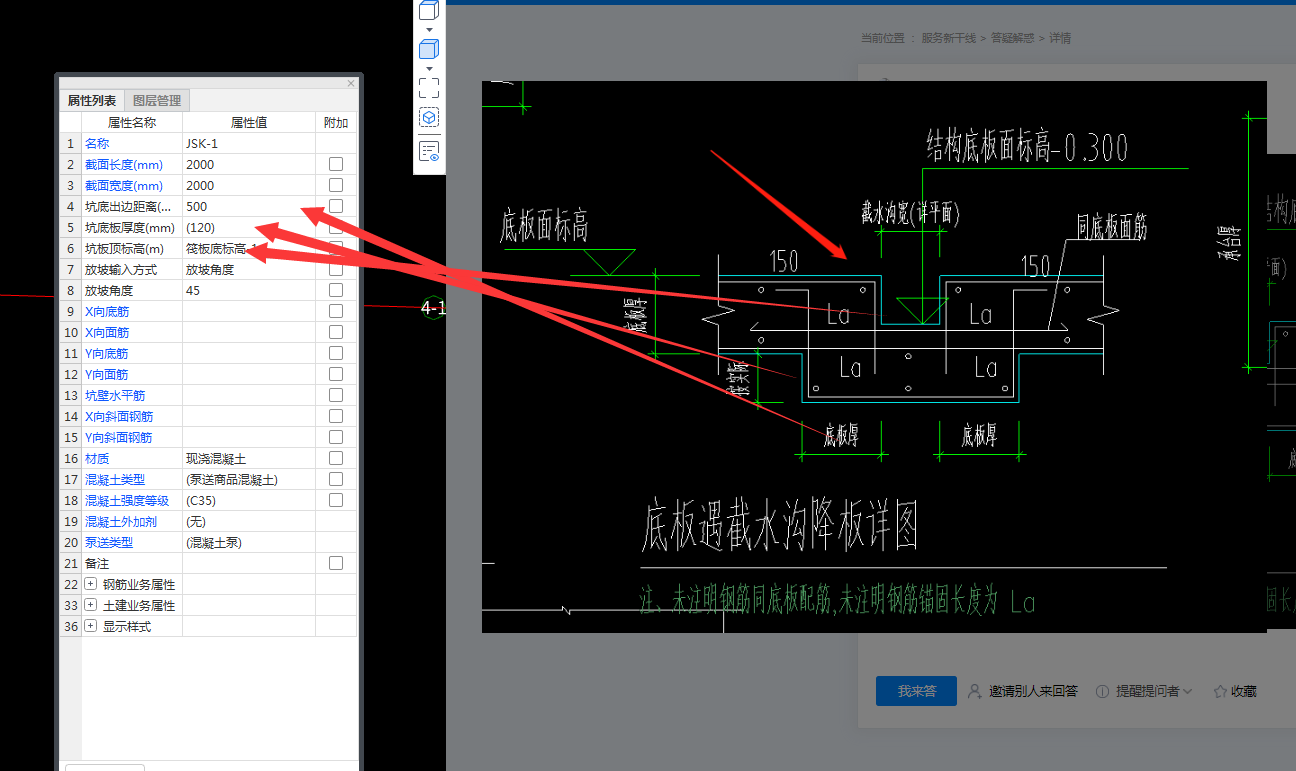Click the 属性值 column header
This screenshot has height=771, width=1296.
pos(249,122)
